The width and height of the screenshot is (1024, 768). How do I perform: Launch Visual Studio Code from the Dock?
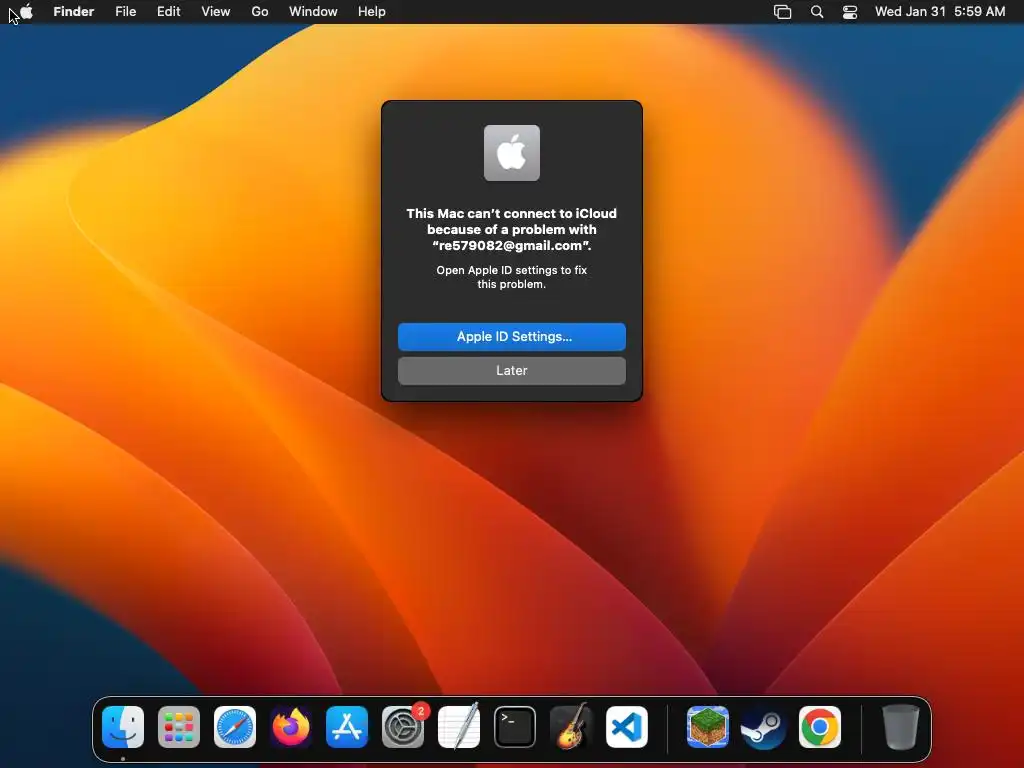pos(627,726)
